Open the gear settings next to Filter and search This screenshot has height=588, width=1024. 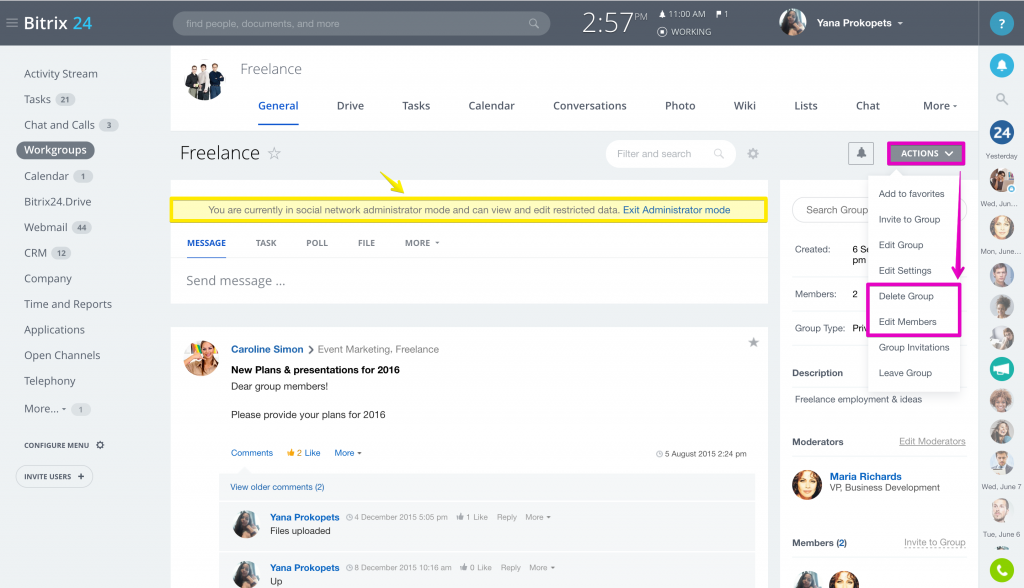753,154
